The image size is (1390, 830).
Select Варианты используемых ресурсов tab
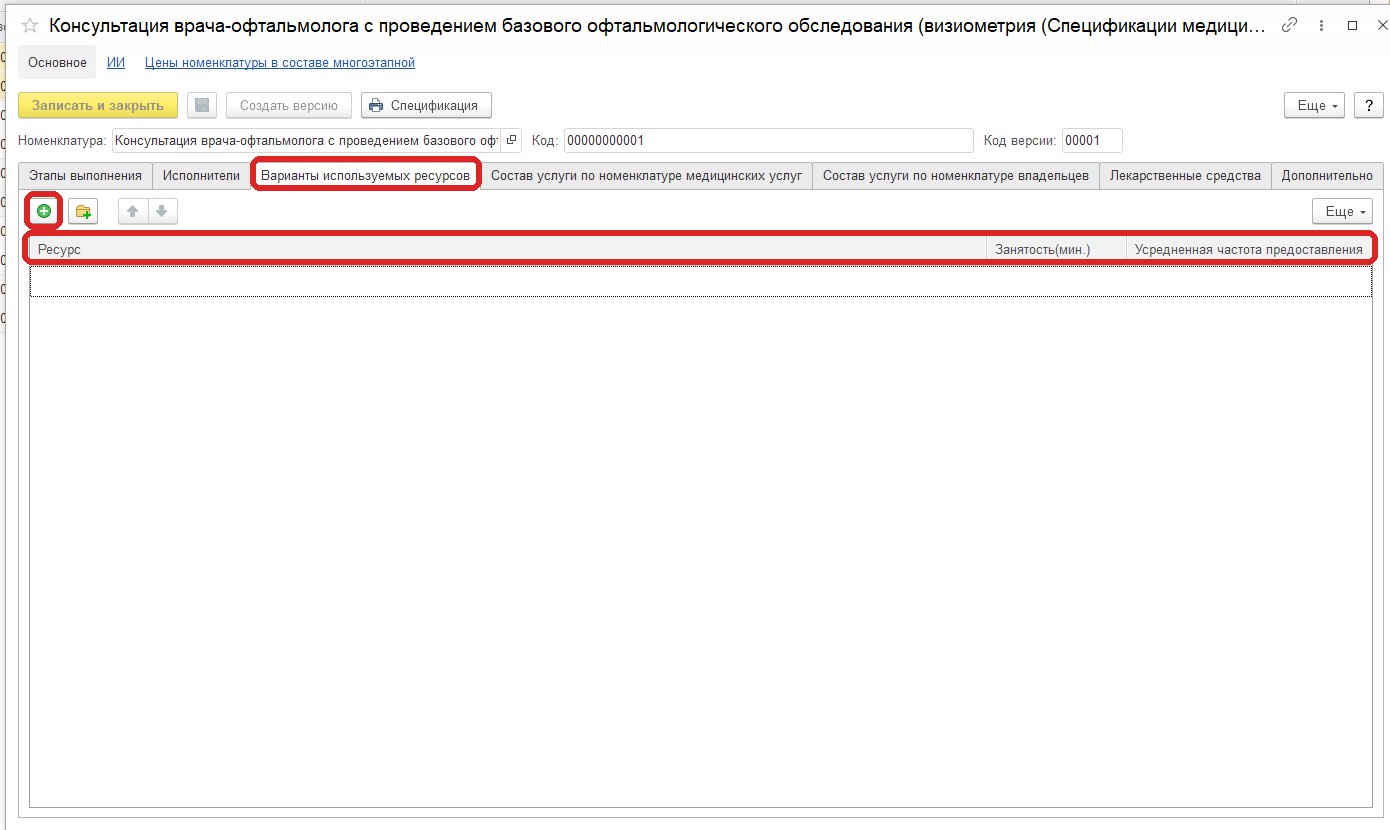[x=366, y=176]
